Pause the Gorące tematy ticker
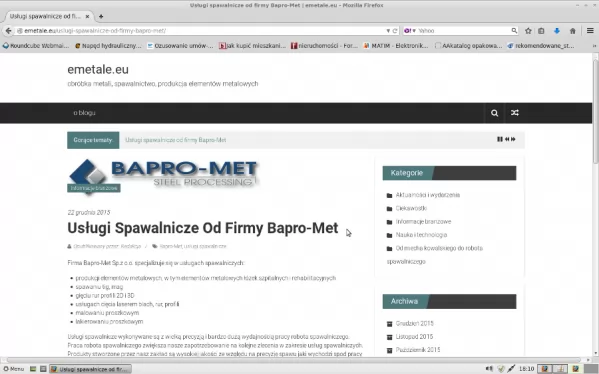 click(x=500, y=139)
